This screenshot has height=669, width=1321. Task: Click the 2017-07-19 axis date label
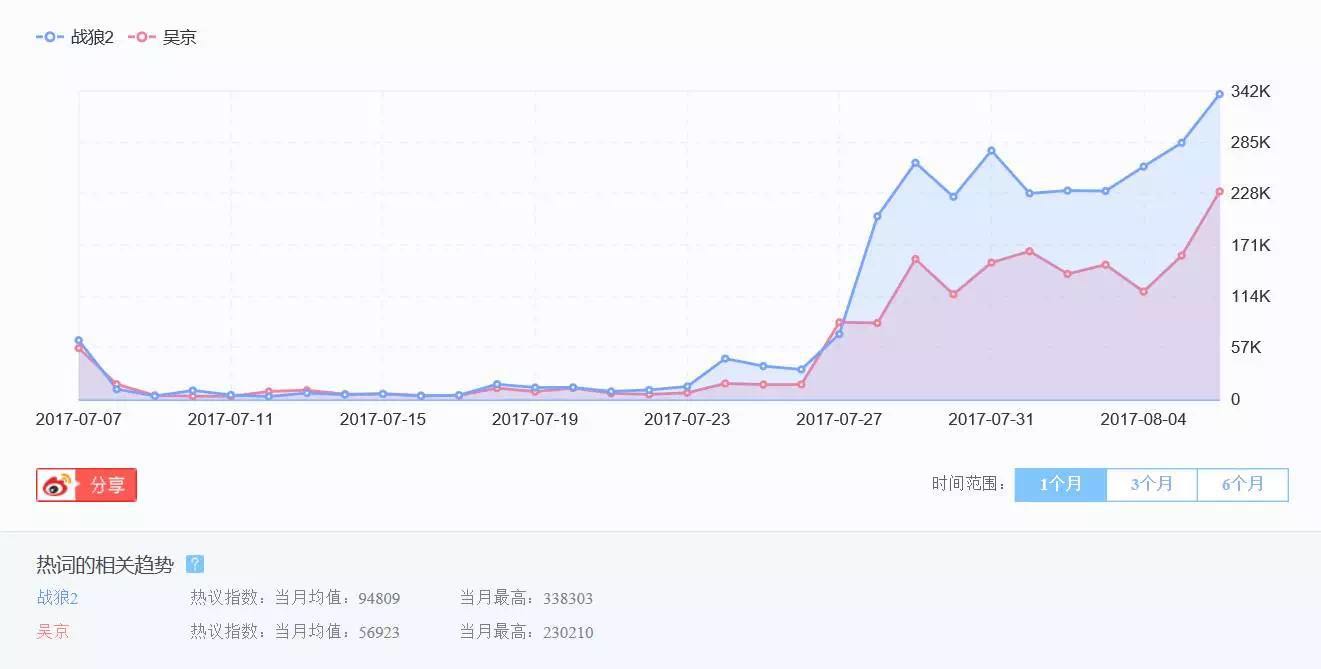click(535, 419)
